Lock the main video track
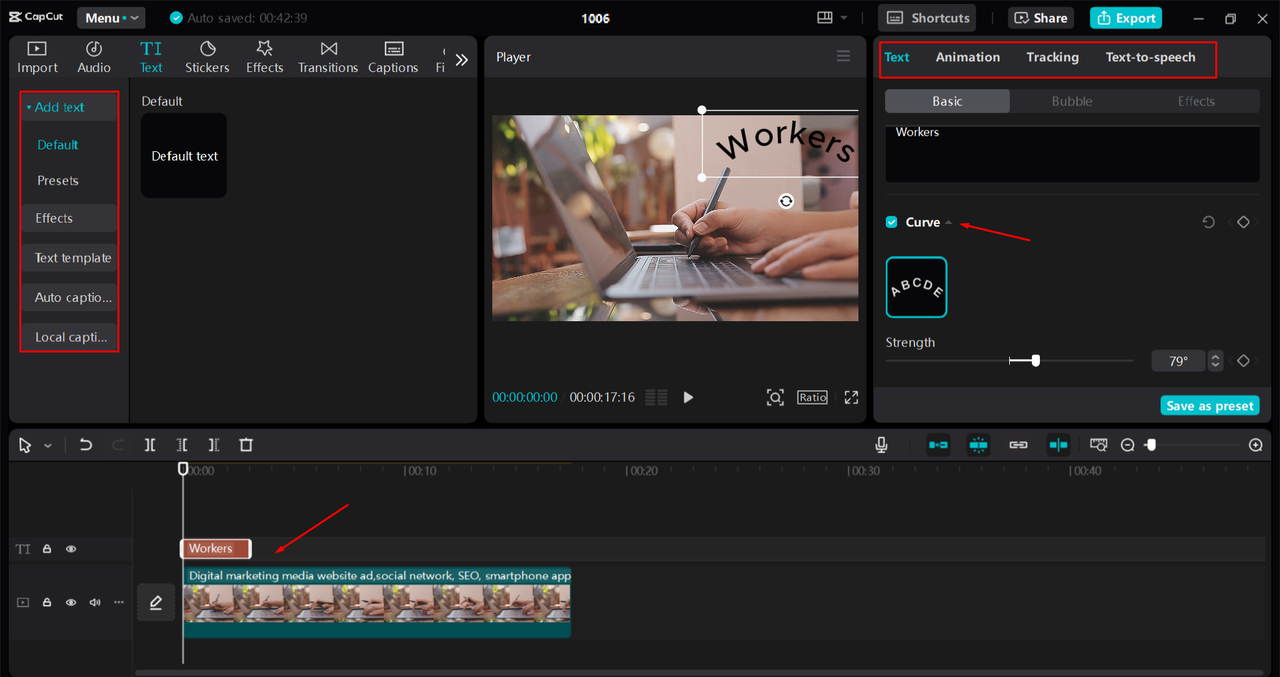The width and height of the screenshot is (1280, 677). tap(47, 603)
